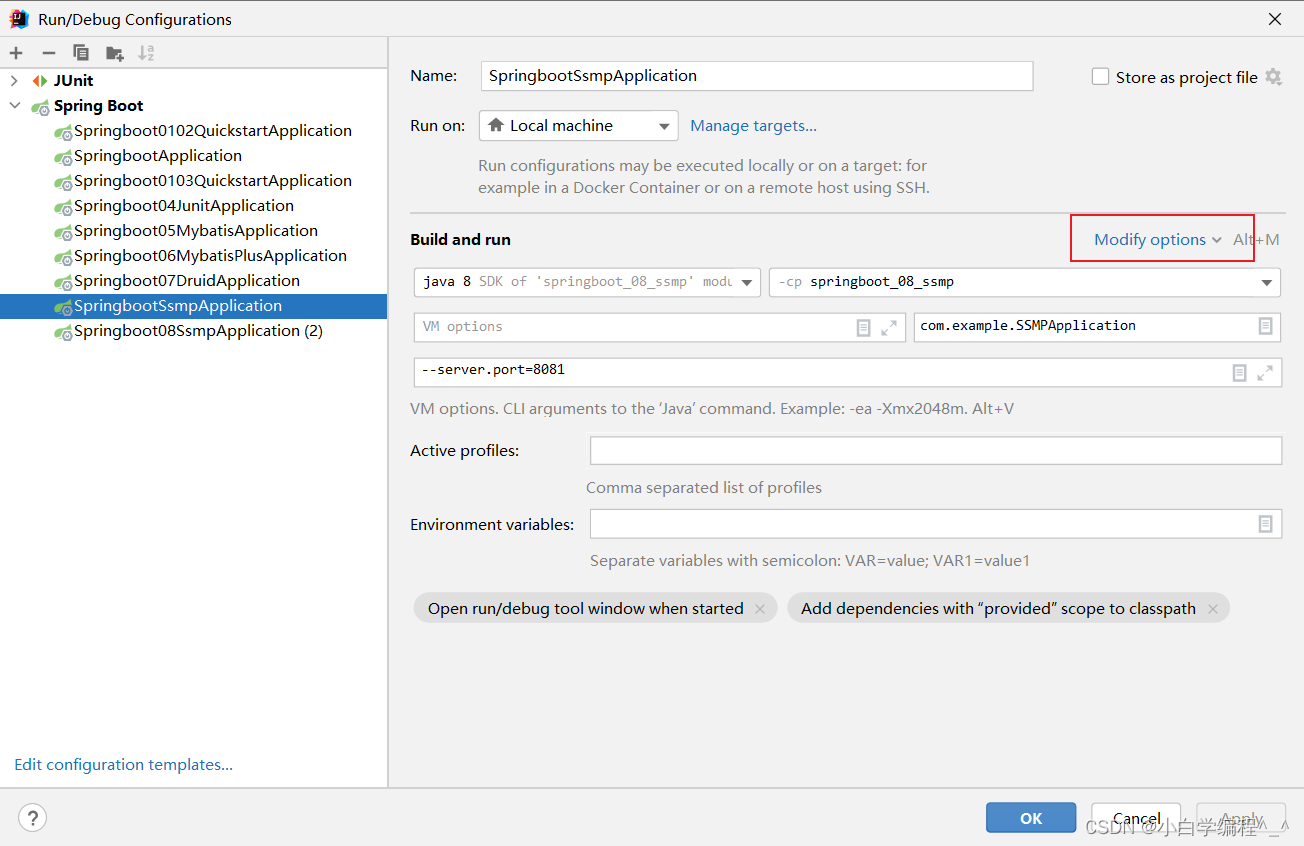This screenshot has height=846, width=1304.
Task: Collapse the Spring Boot configurations node
Action: click(x=14, y=106)
